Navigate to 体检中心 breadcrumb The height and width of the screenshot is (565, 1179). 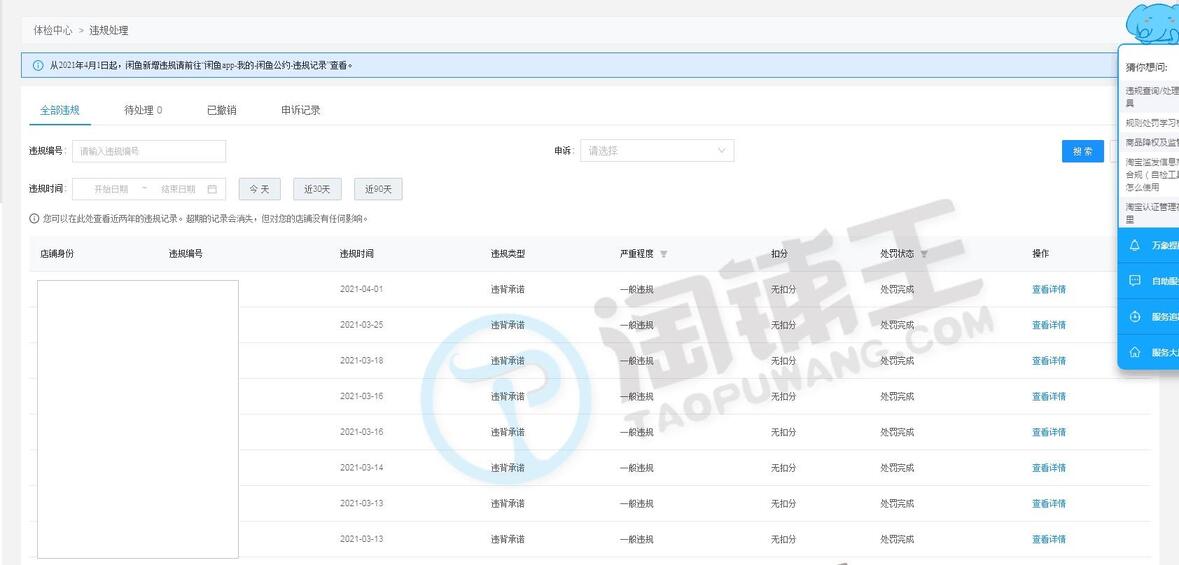[53, 31]
